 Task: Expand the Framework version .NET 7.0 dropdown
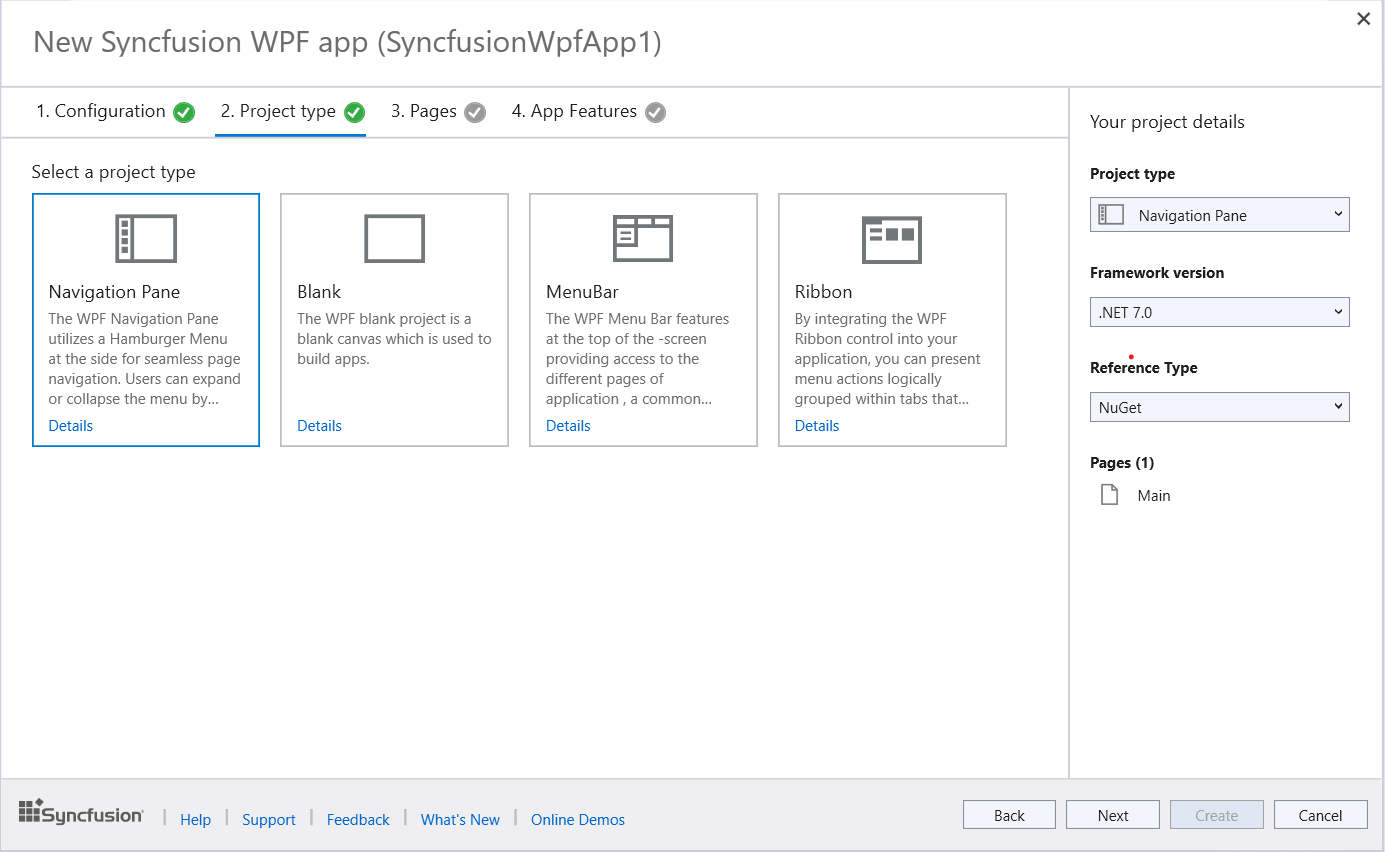click(x=1219, y=312)
